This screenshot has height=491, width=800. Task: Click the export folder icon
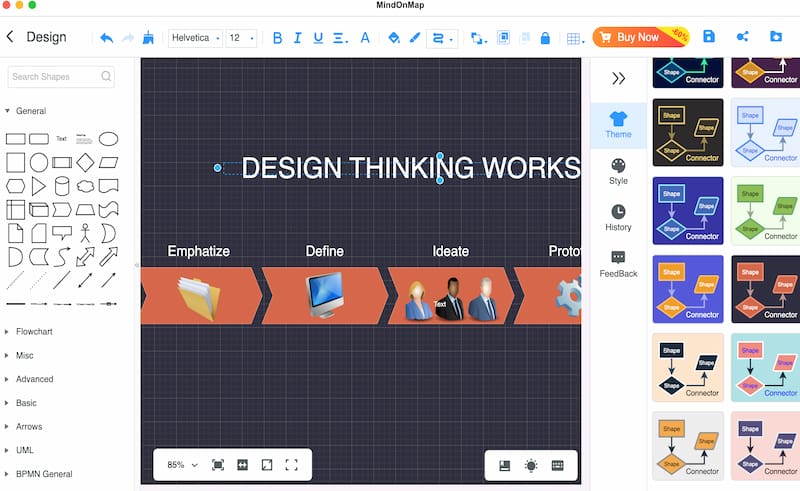click(776, 36)
